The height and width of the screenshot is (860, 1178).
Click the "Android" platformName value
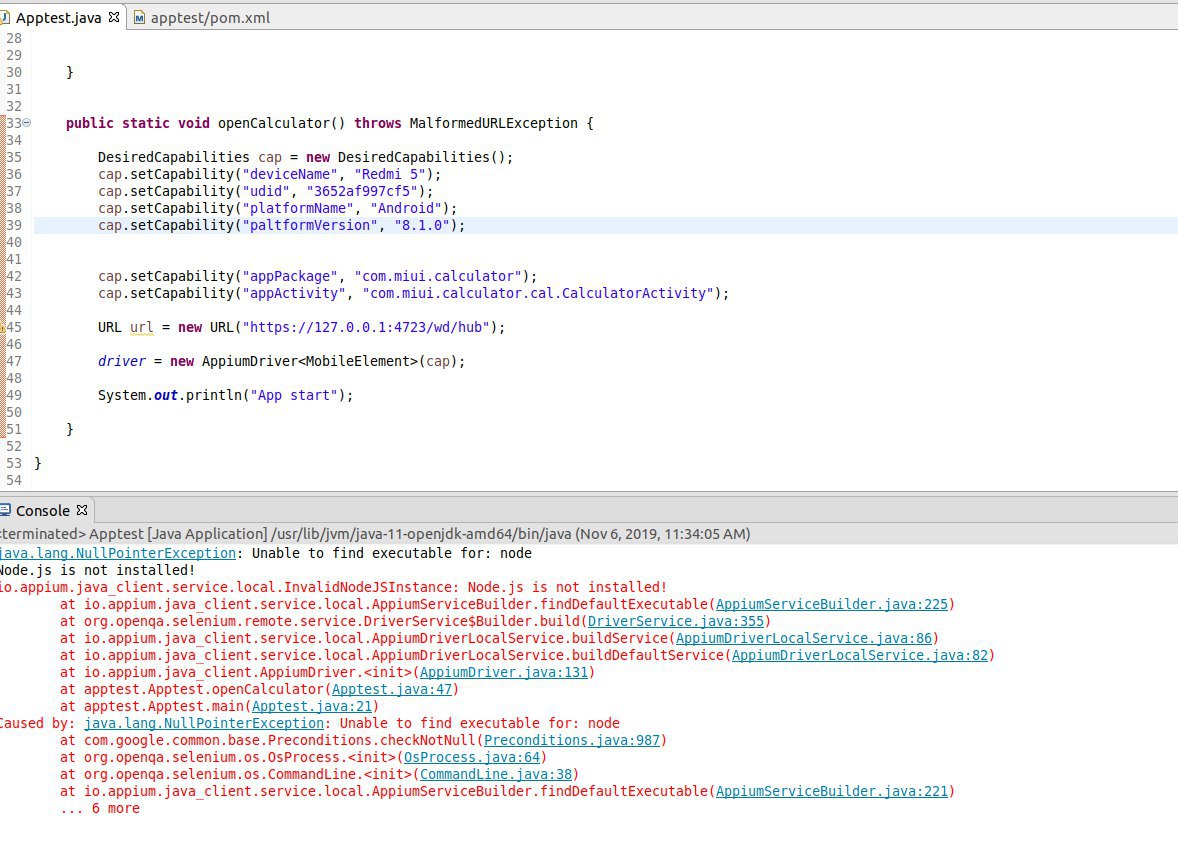click(x=406, y=208)
